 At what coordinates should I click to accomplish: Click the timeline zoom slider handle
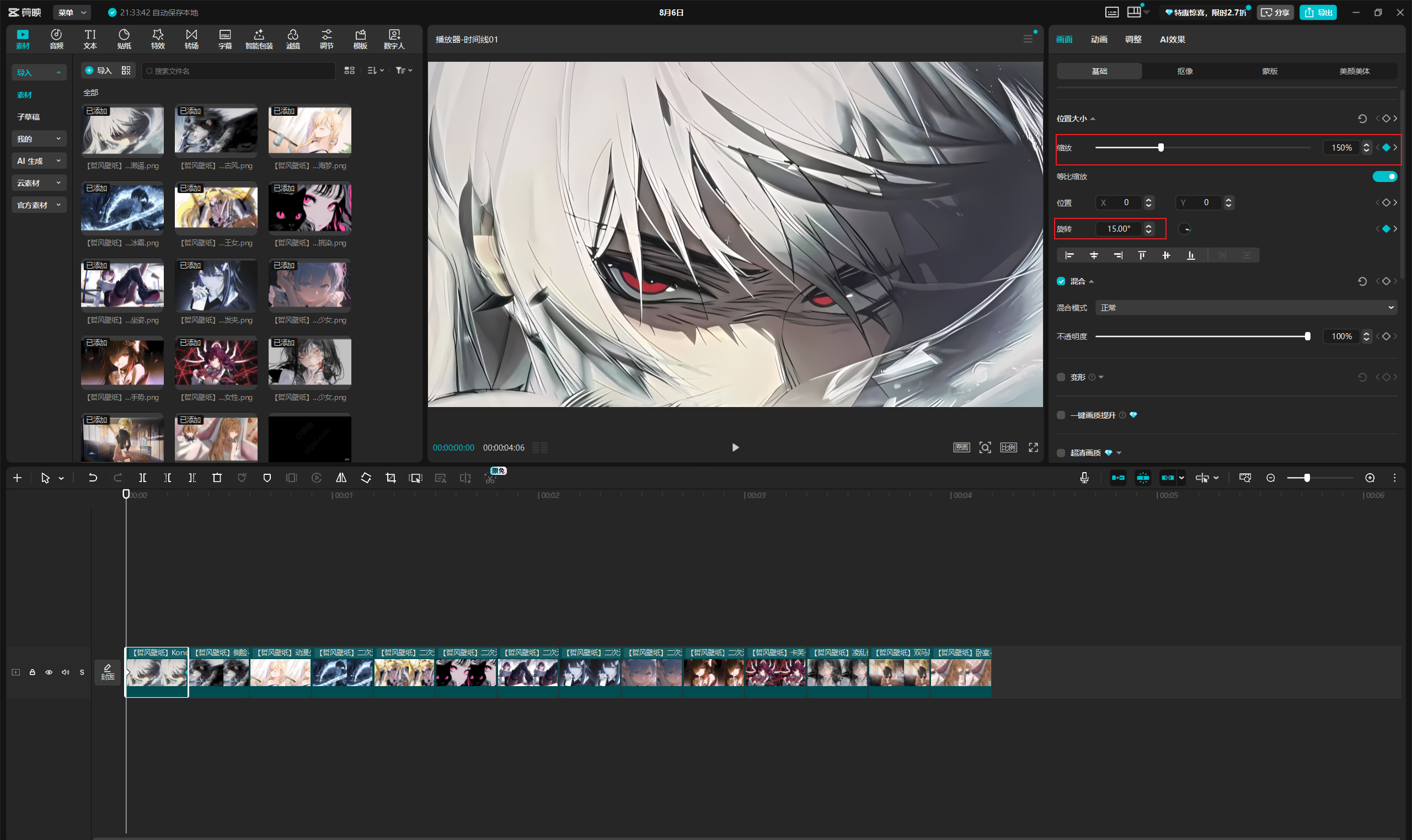click(1307, 478)
